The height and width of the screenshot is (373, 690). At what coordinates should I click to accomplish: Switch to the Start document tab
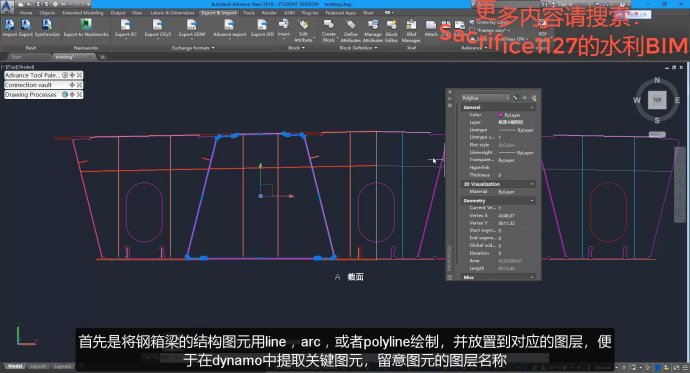click(x=16, y=57)
